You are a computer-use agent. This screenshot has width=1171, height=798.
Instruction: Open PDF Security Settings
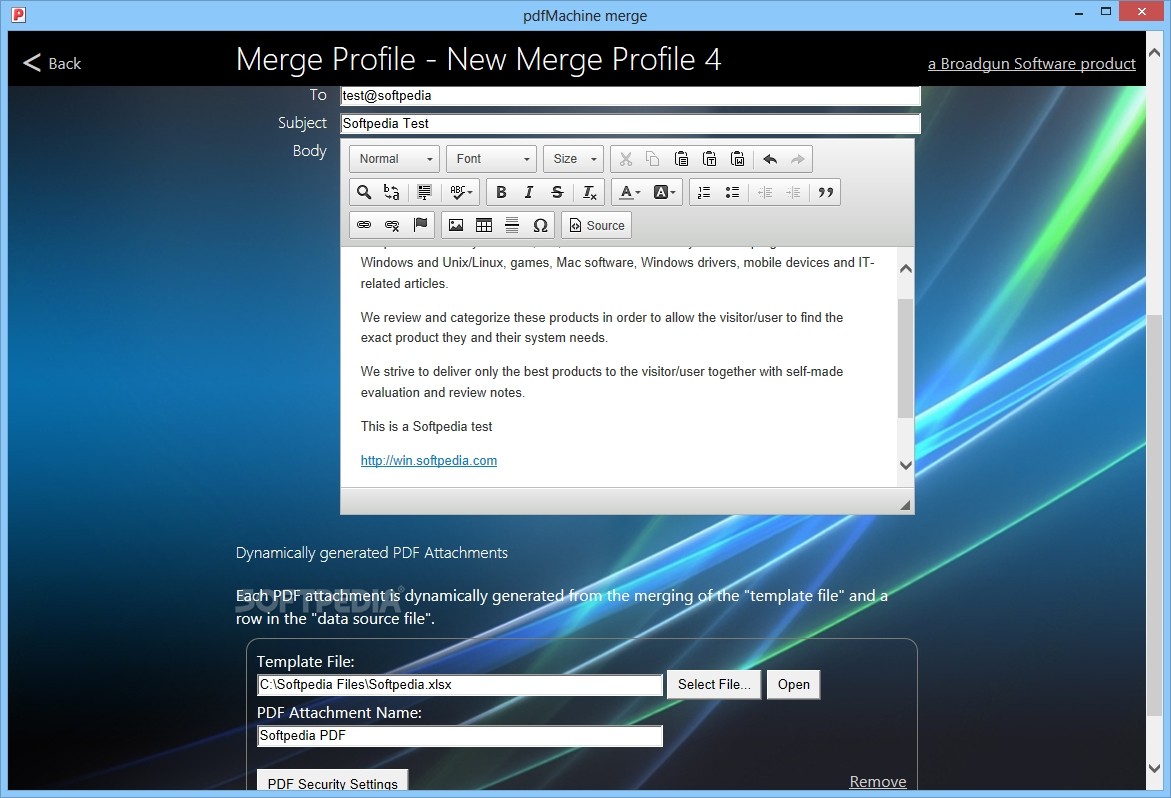point(332,782)
